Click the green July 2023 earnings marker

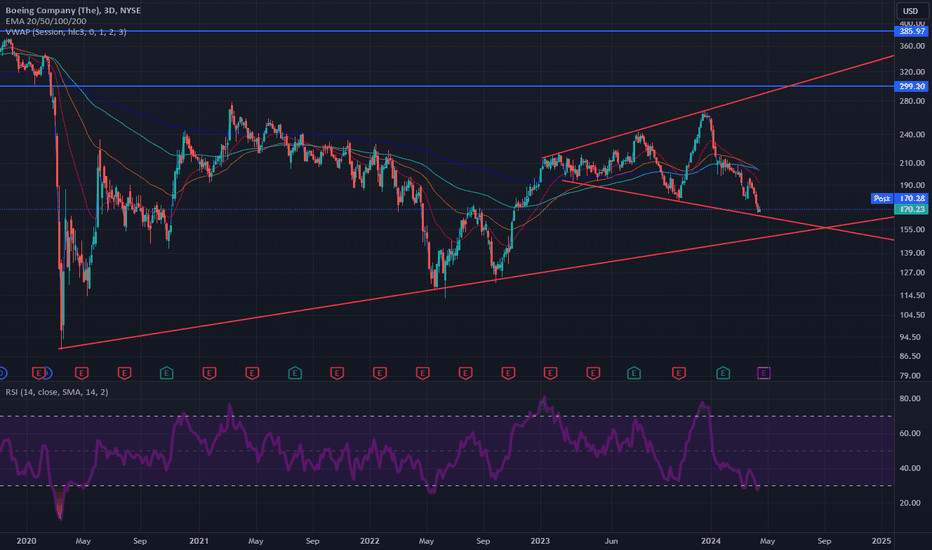pyautogui.click(x=634, y=373)
